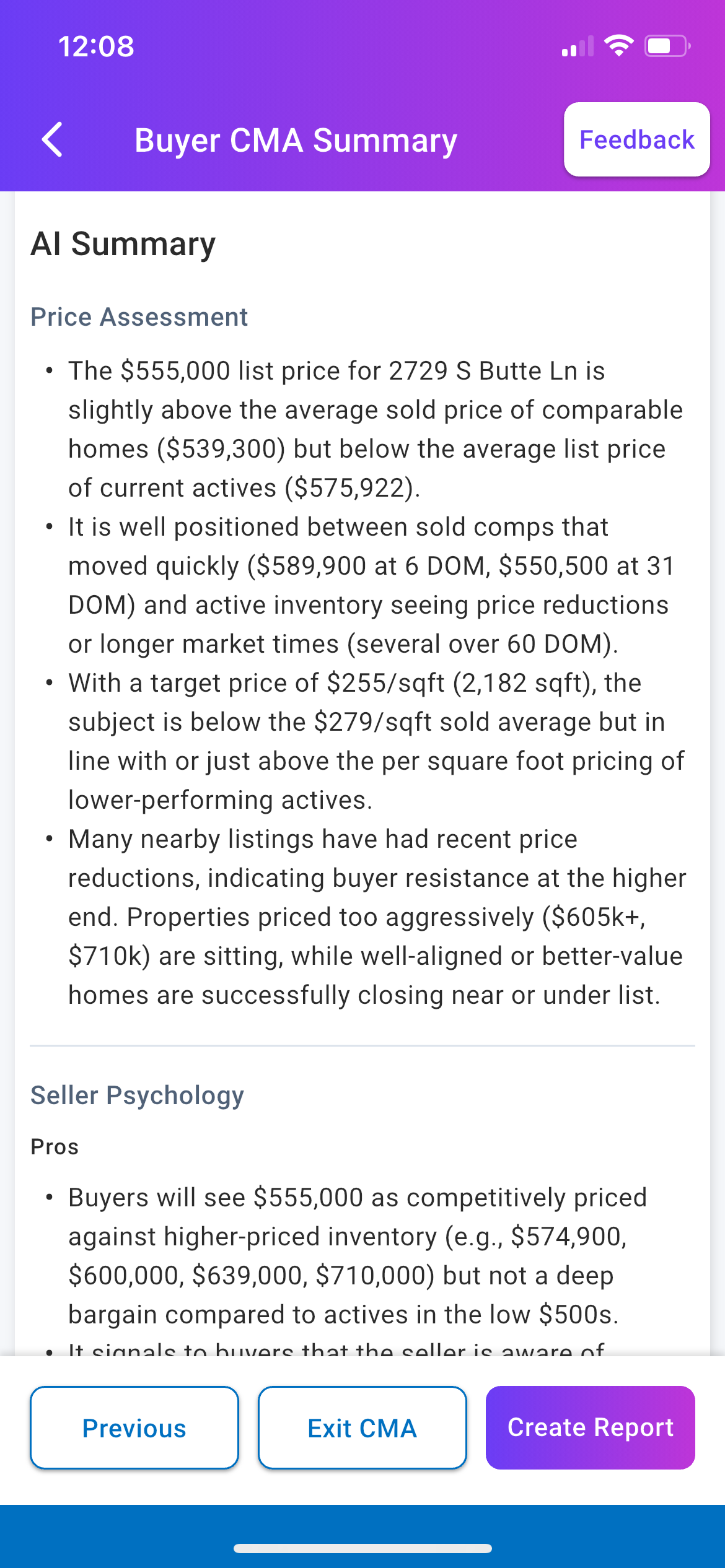
Task: Tap the Wi-Fi status icon
Action: tap(618, 46)
